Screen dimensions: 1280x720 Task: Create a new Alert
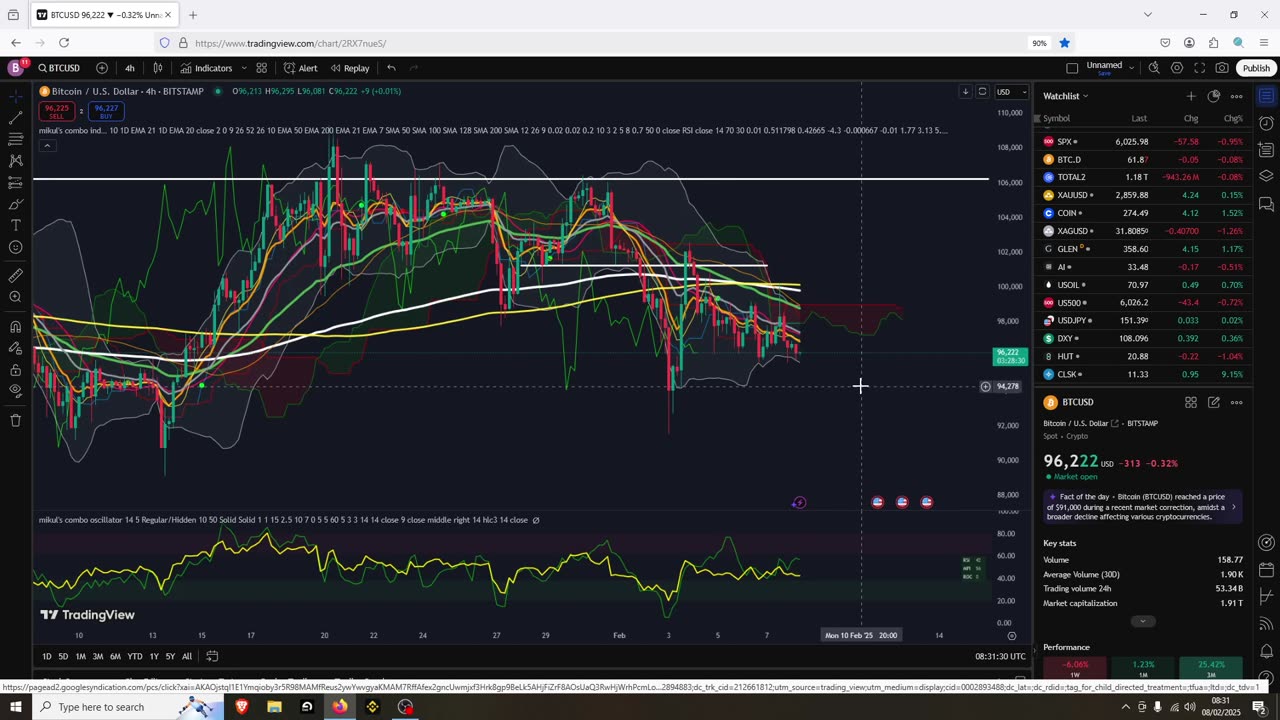pyautogui.click(x=300, y=68)
